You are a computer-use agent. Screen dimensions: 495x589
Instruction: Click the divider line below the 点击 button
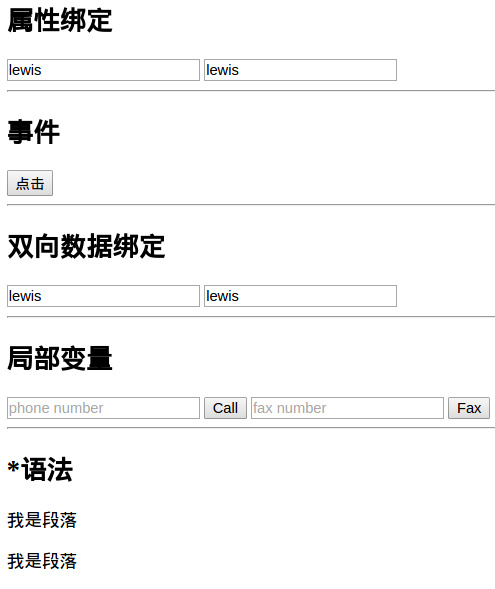[x=251, y=205]
